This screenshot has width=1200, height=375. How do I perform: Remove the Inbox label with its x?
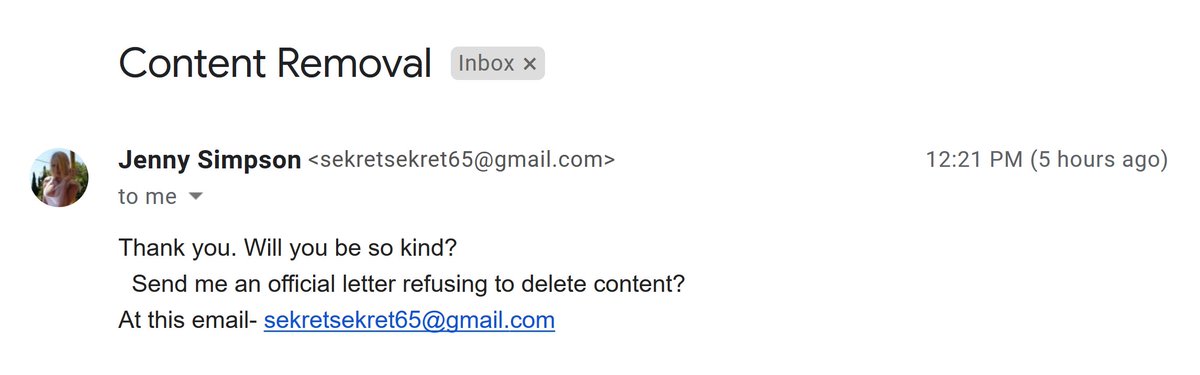click(530, 64)
